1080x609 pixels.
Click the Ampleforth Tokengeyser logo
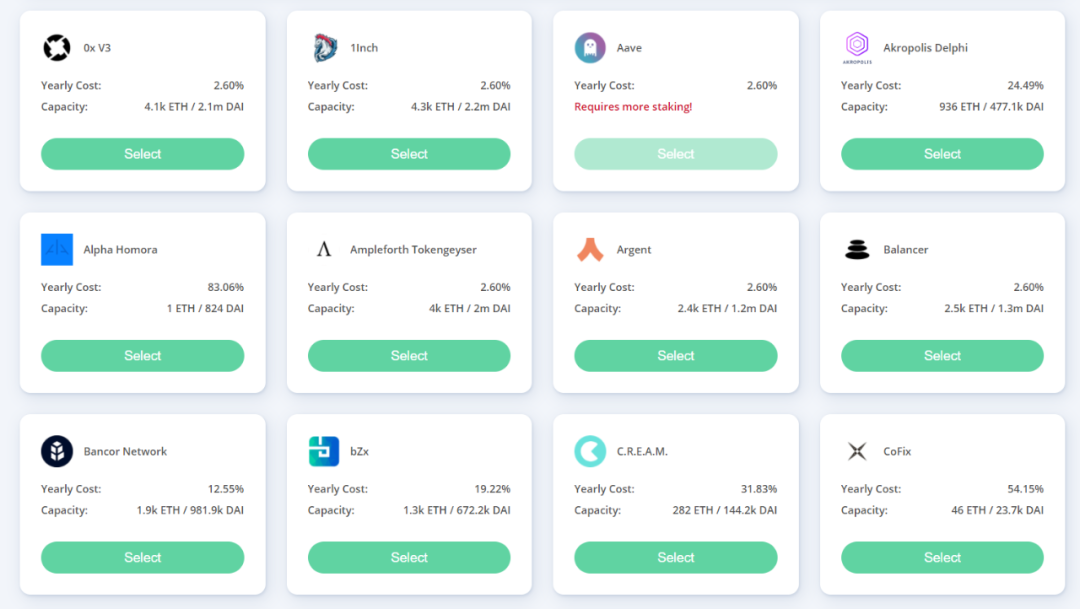click(x=323, y=250)
